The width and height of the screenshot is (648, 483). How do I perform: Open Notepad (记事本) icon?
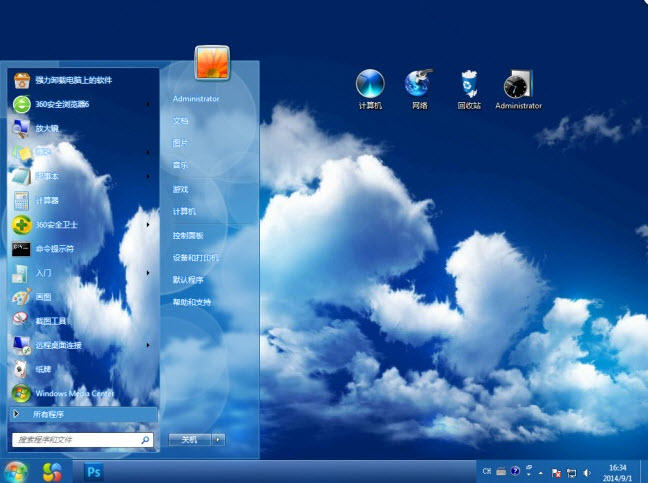[x=21, y=176]
